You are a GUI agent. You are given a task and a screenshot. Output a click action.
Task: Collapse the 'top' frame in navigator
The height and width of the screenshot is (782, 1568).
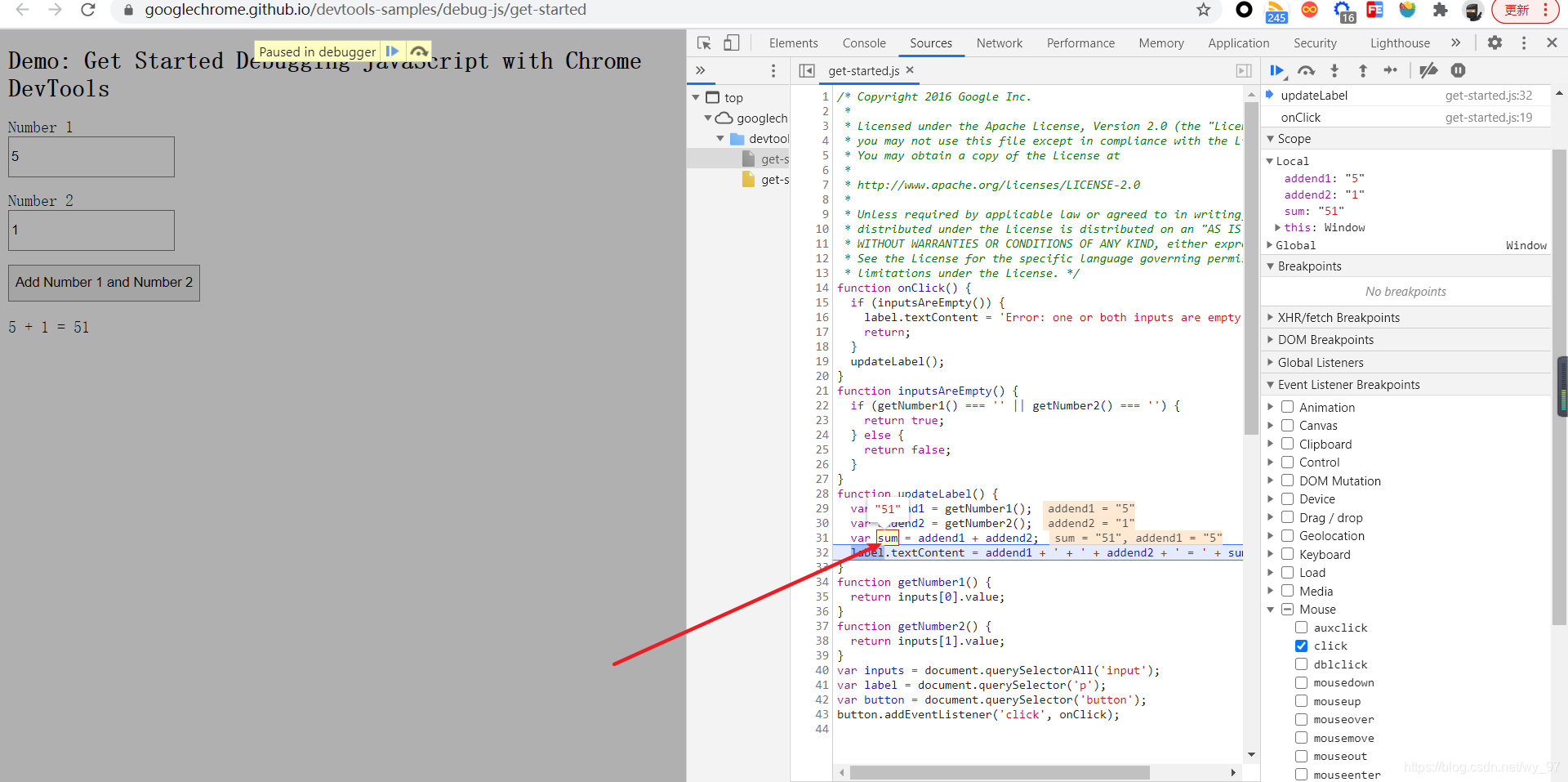point(696,97)
